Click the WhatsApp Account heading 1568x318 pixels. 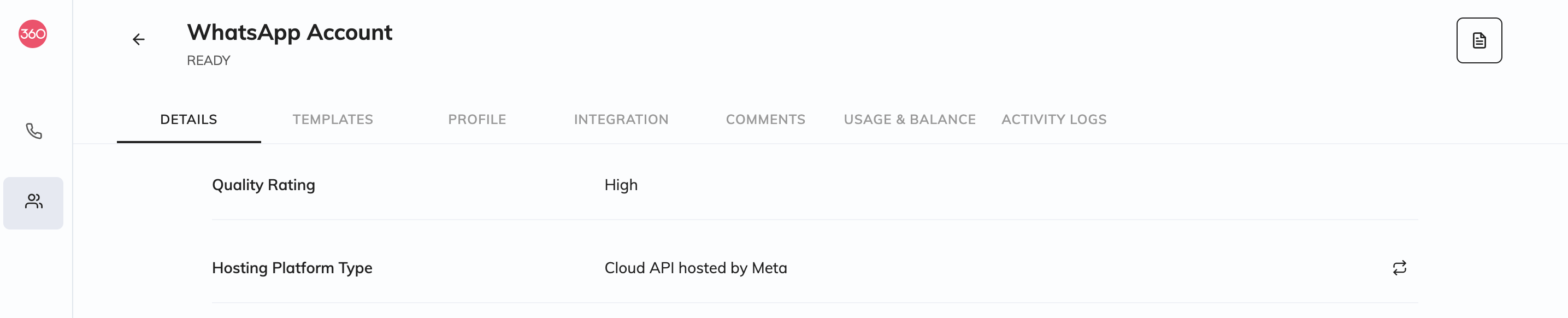(x=289, y=32)
